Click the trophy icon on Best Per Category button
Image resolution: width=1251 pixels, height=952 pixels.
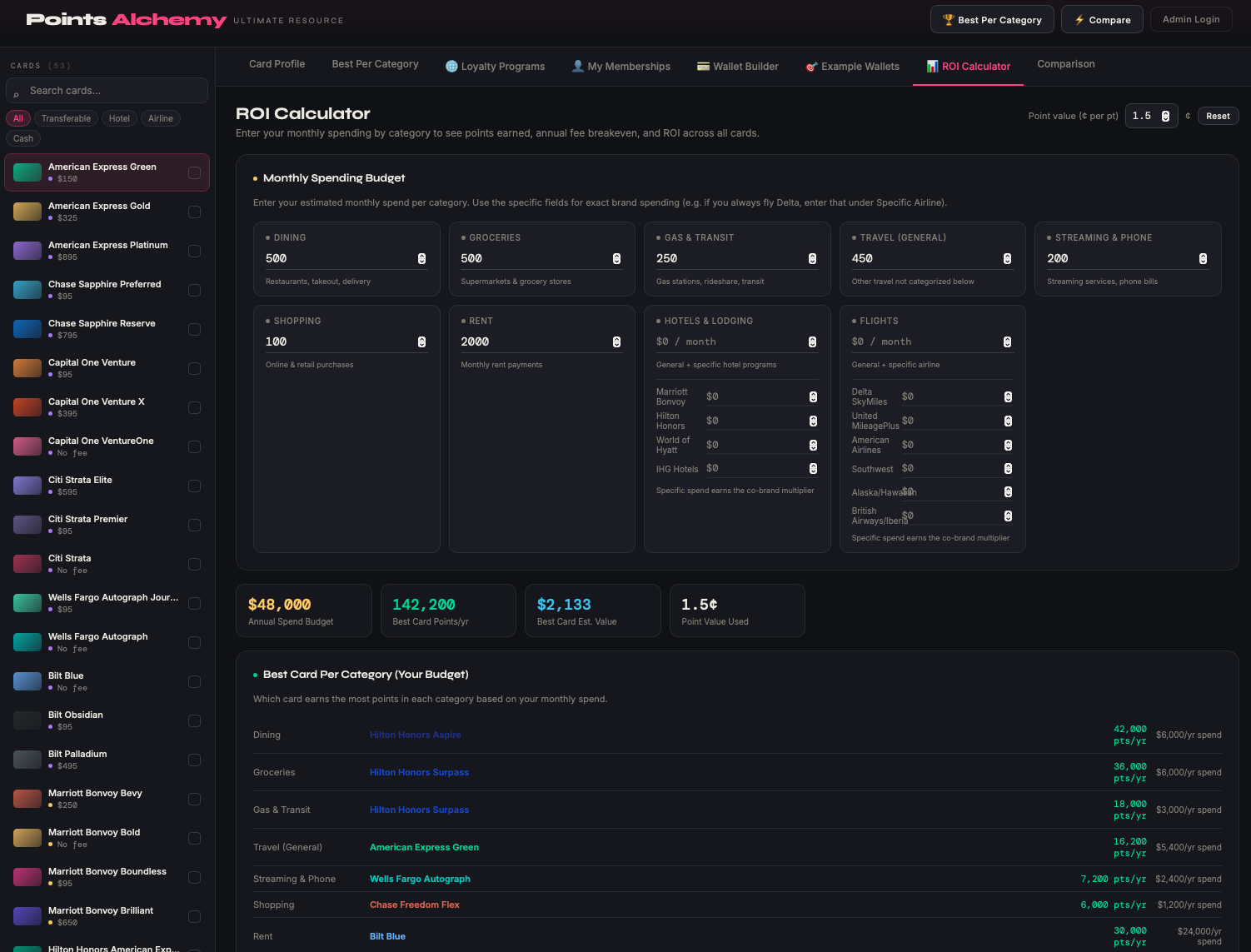pyautogui.click(x=948, y=19)
